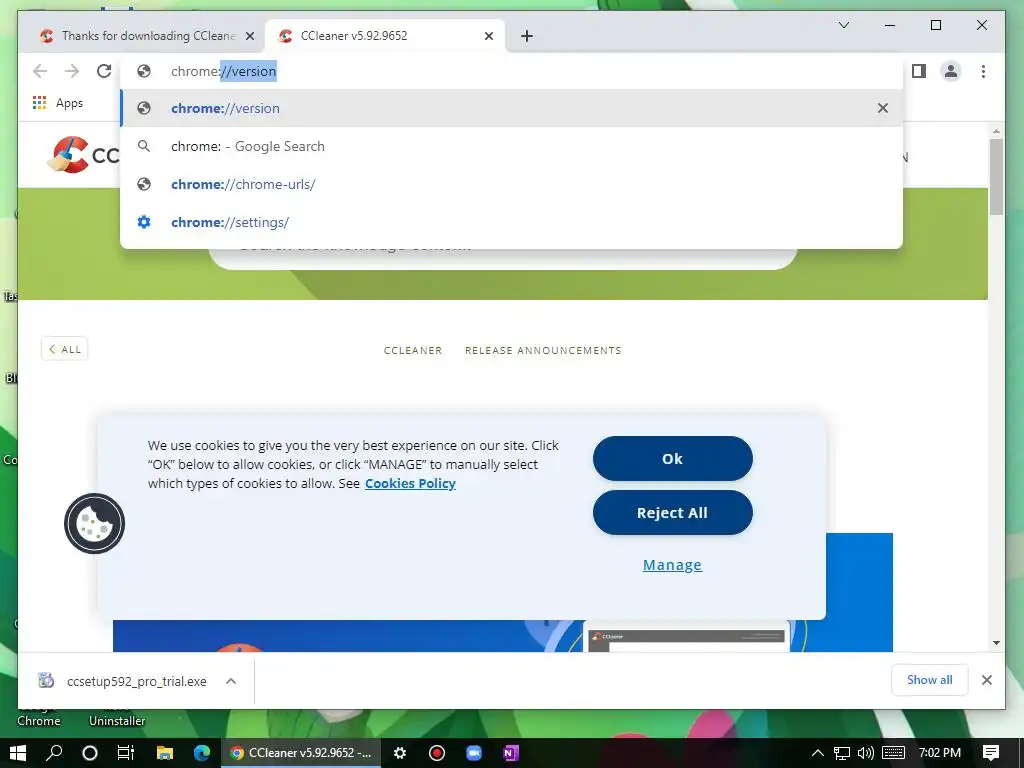
Task: Open the Windows Start menu
Action: [18, 753]
